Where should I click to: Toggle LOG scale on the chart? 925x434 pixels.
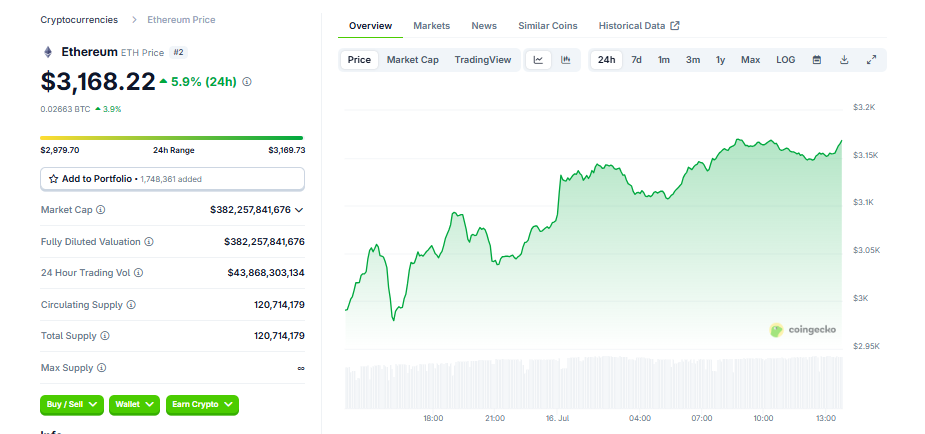tap(786, 60)
